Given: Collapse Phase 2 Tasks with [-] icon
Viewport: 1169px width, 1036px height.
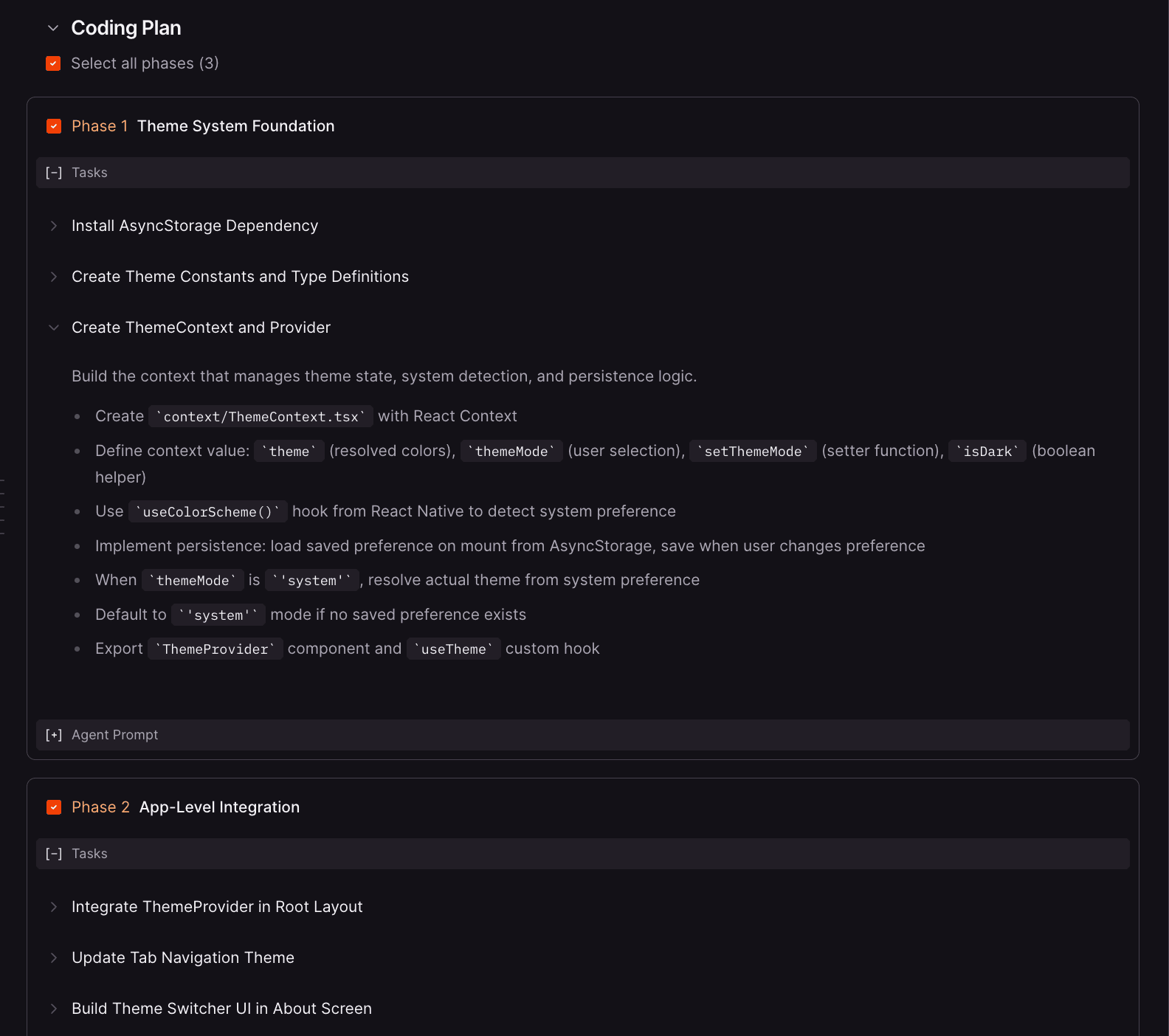Looking at the screenshot, I should (54, 854).
